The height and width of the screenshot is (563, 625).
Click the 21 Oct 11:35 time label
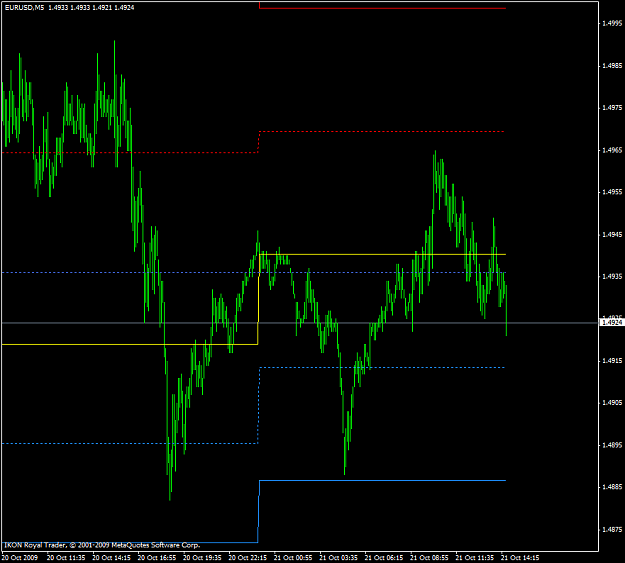(475, 557)
